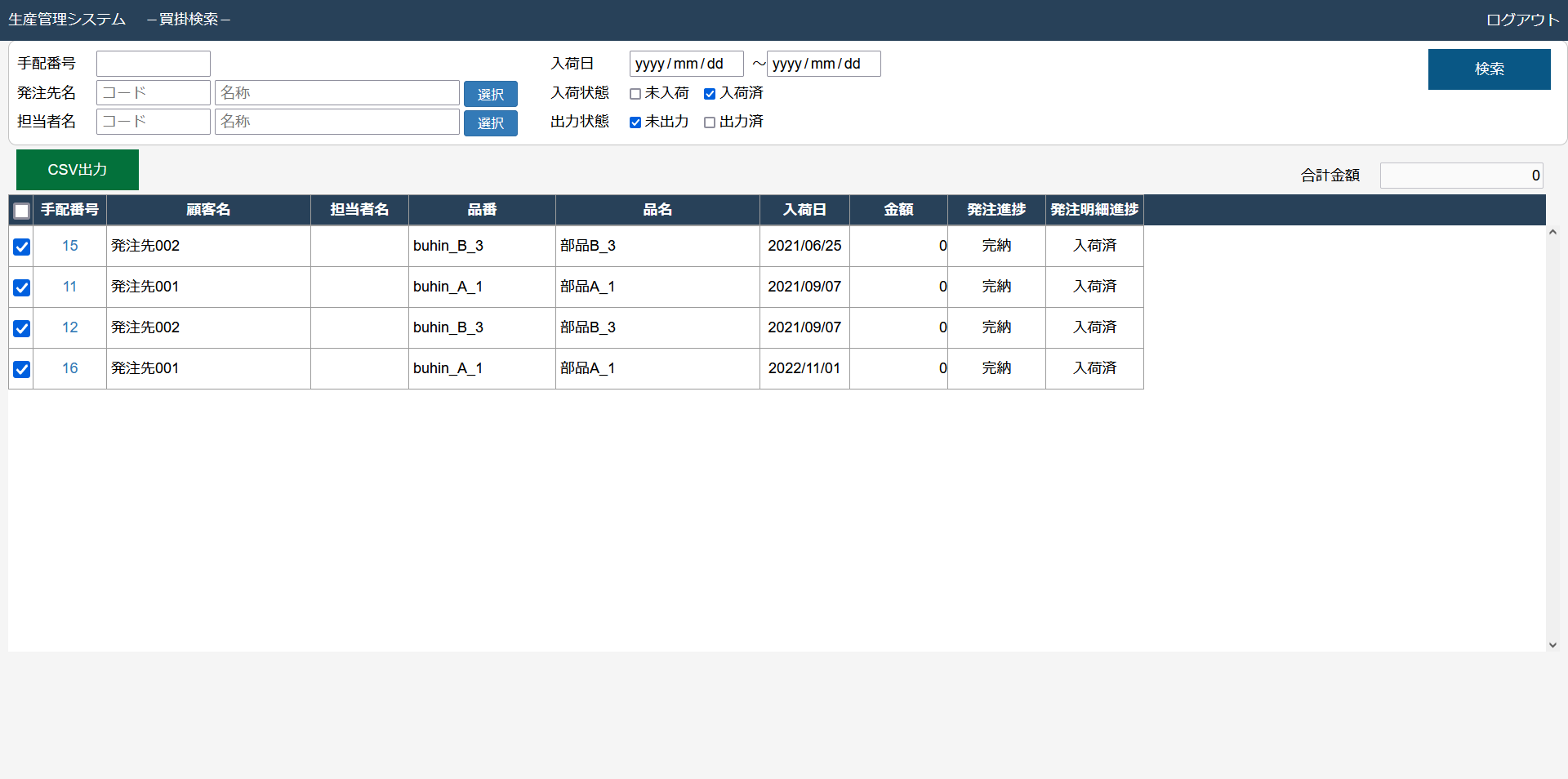
Task: Click the scrollbar down arrow of the table
Action: coord(1552,645)
